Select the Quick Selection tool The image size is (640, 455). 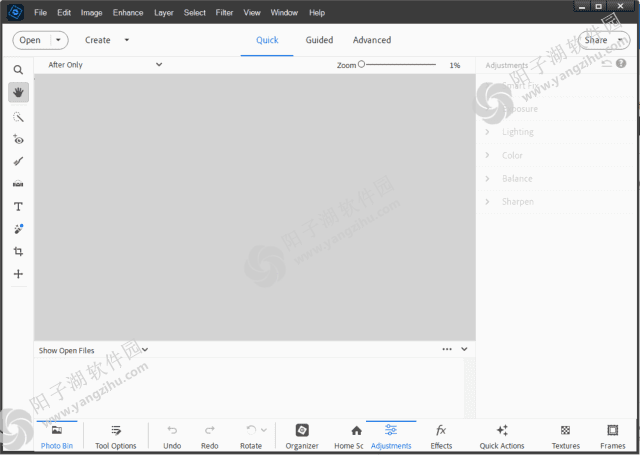[18, 118]
